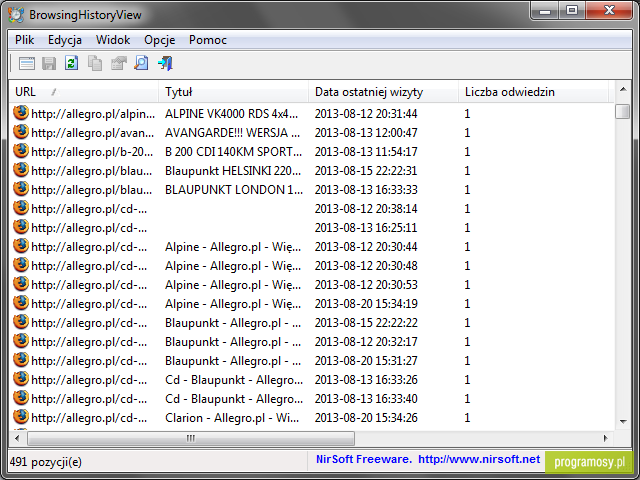Screen dimensions: 640x480
Task: Open the Opcje menu
Action: (160, 40)
